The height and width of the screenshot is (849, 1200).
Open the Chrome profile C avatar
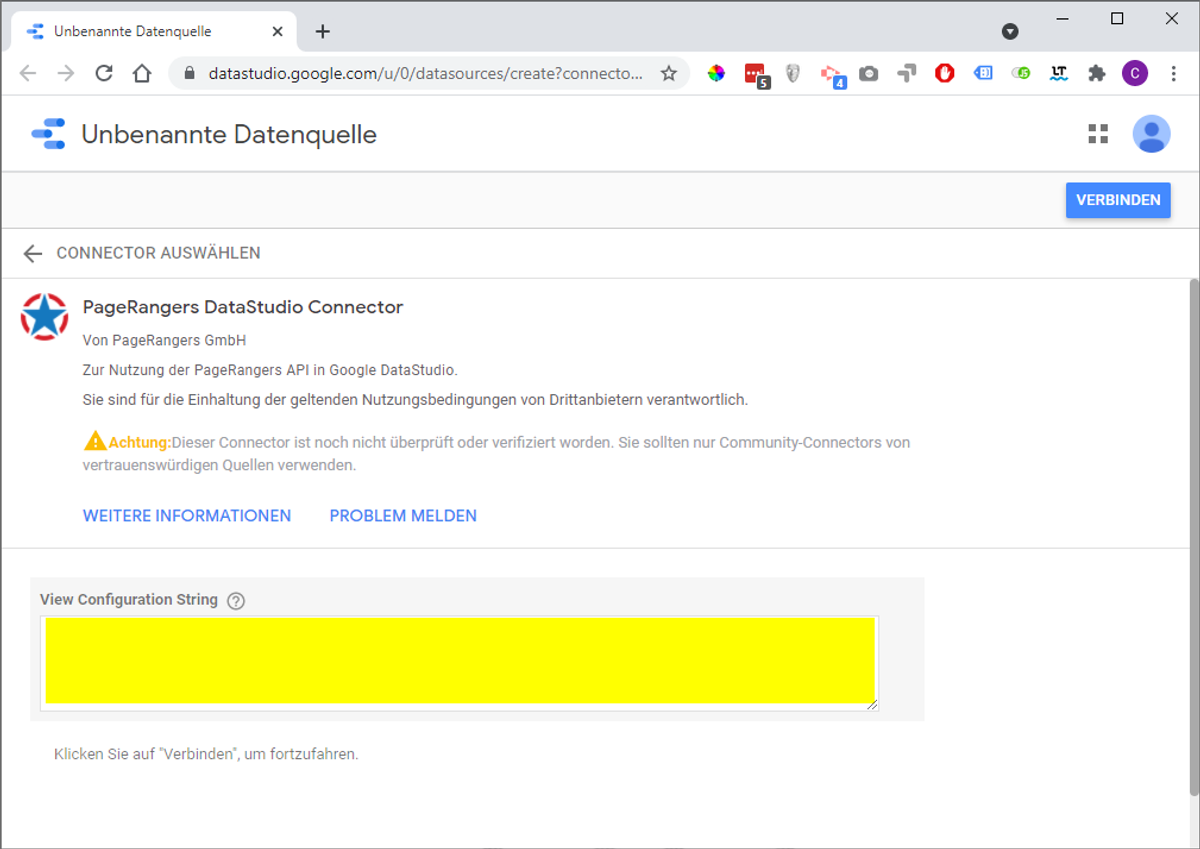tap(1135, 73)
